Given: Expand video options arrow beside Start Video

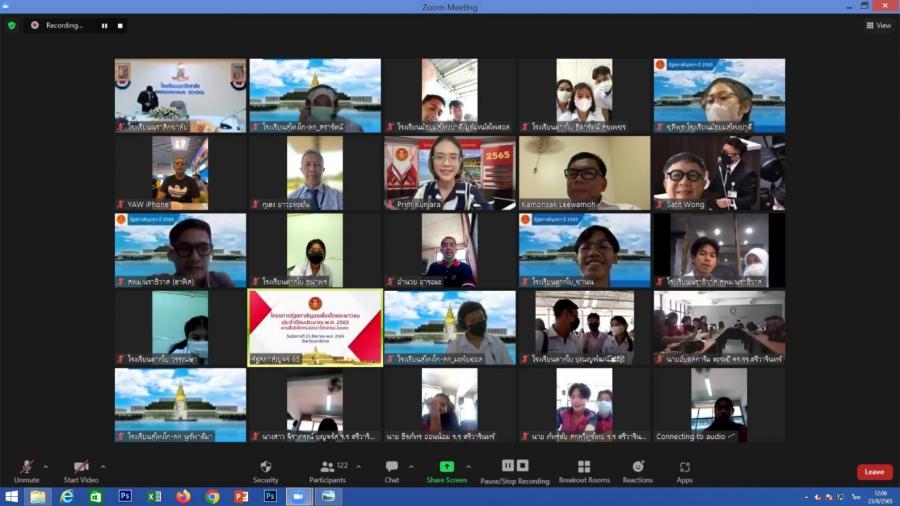Looking at the screenshot, I should pyautogui.click(x=103, y=466).
